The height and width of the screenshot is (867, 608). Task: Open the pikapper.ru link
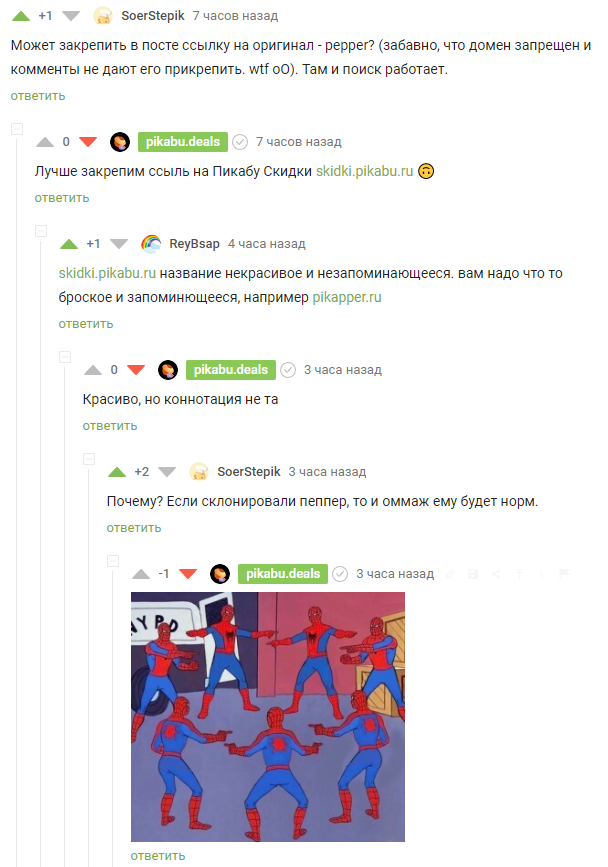click(x=347, y=297)
